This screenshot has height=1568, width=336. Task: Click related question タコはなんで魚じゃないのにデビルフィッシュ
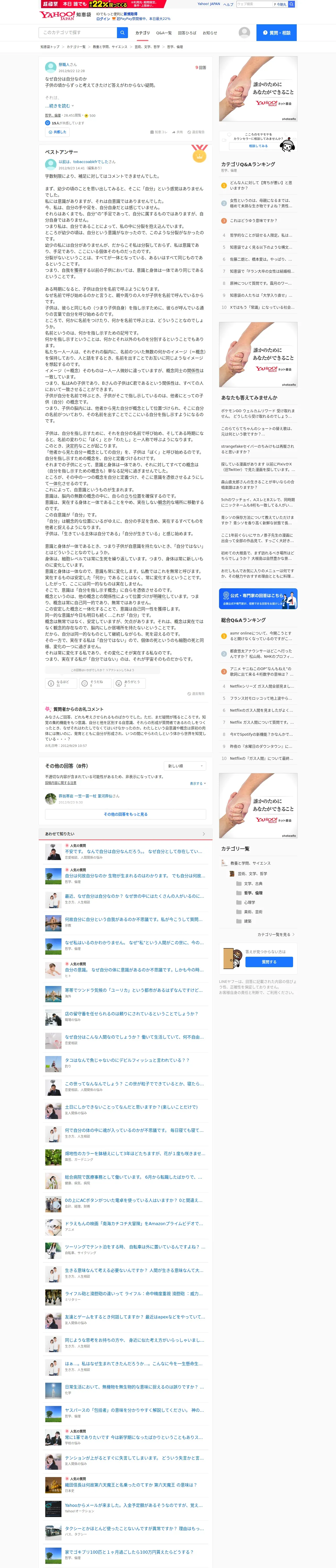click(127, 1060)
